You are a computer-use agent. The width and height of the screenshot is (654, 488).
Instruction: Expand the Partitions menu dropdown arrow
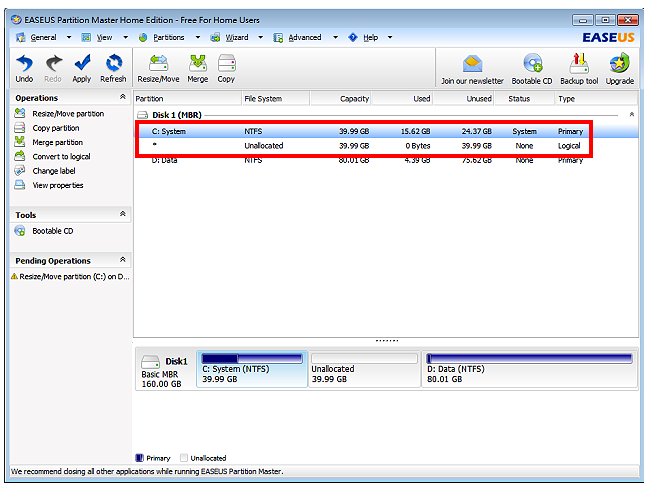click(198, 37)
